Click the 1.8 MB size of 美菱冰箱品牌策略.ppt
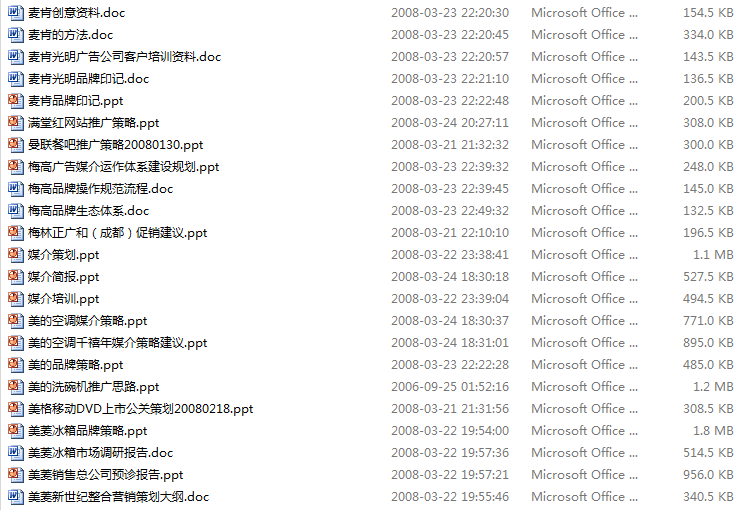Image resolution: width=752 pixels, height=510 pixels. 713,431
